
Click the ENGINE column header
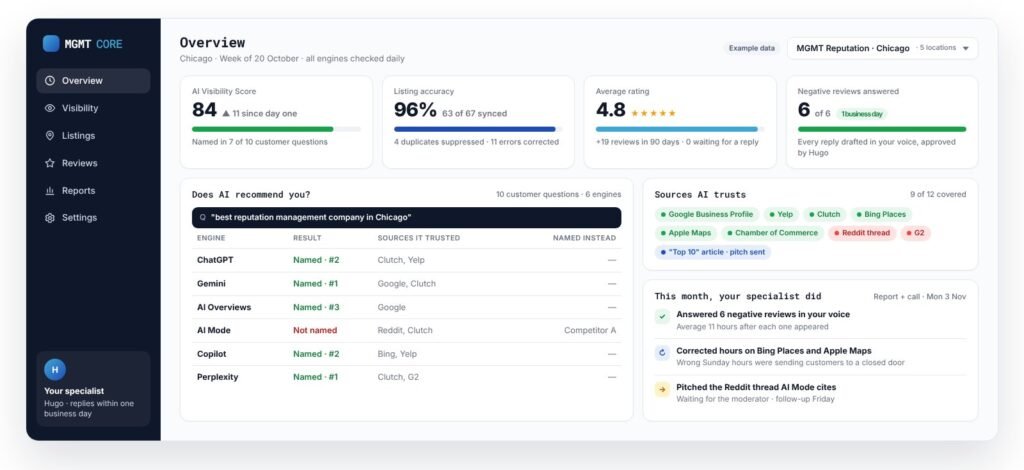pyautogui.click(x=211, y=238)
